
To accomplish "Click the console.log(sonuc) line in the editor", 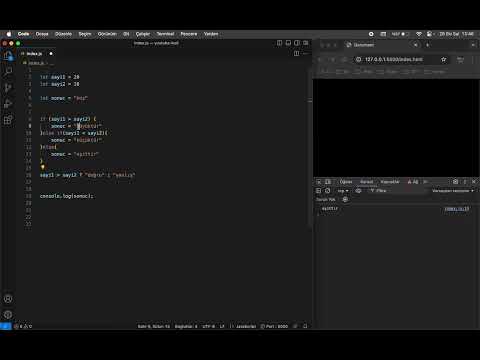I will [x=67, y=196].
